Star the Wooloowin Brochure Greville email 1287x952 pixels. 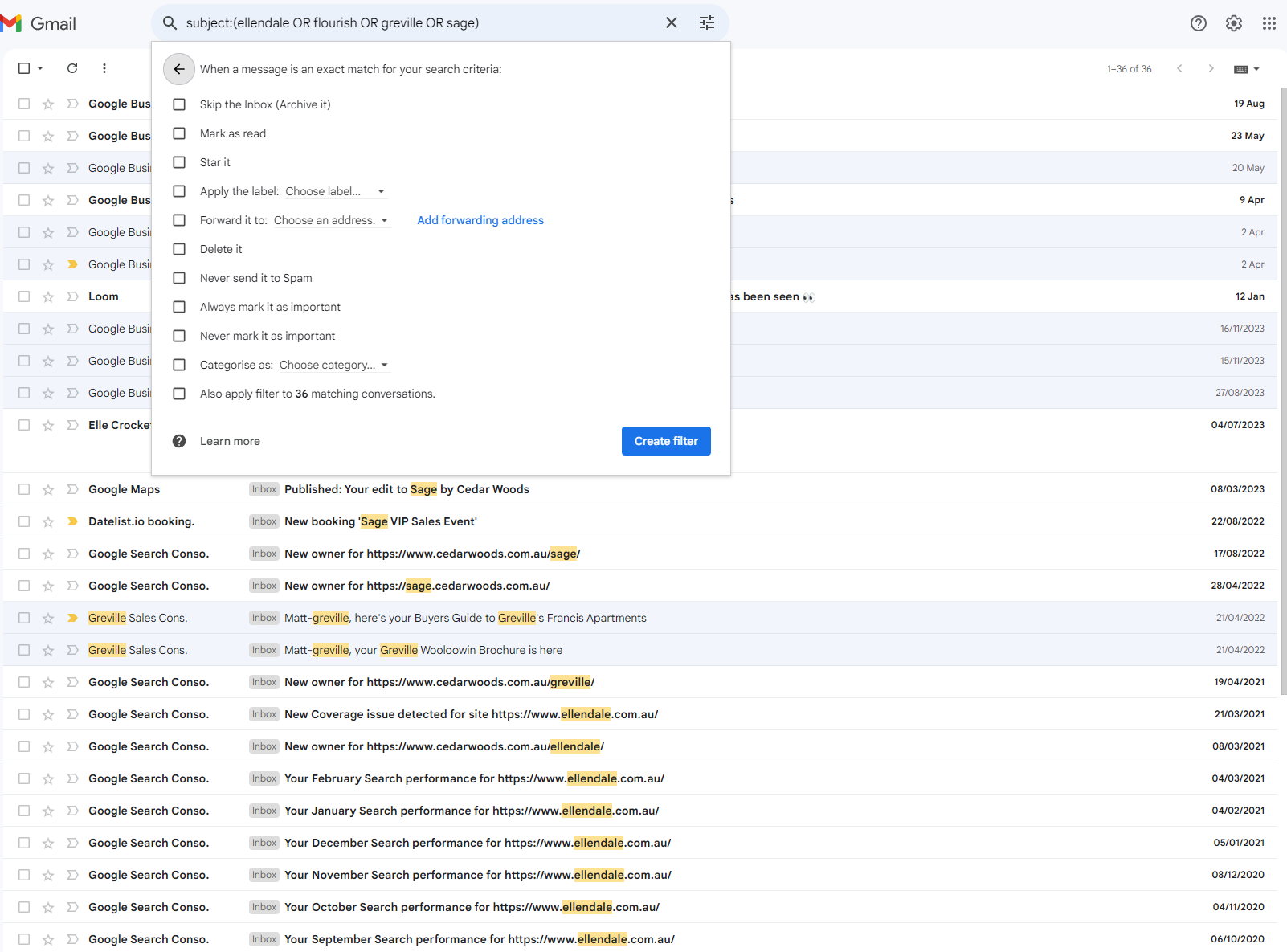48,650
